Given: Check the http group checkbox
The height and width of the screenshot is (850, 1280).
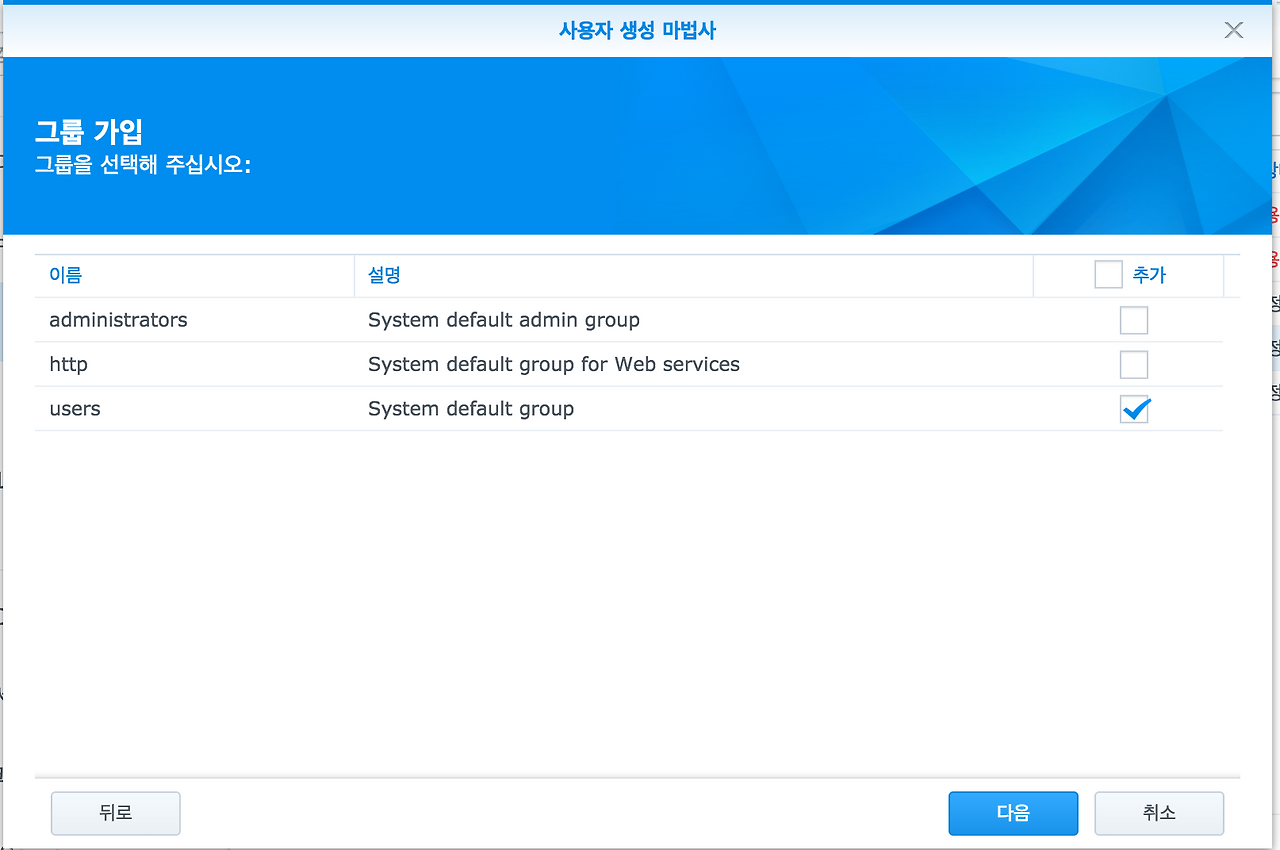Looking at the screenshot, I should tap(1133, 364).
